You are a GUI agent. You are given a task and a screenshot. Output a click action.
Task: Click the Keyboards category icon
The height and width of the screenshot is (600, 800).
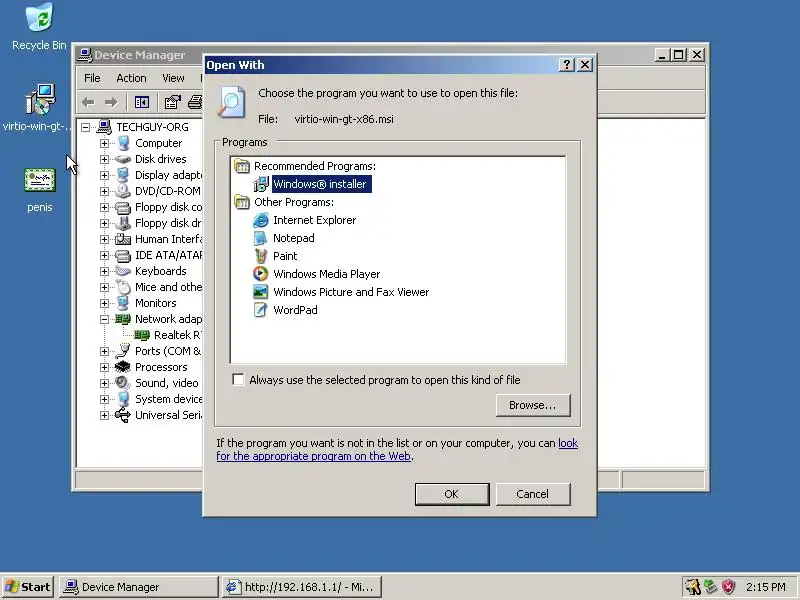coord(123,271)
